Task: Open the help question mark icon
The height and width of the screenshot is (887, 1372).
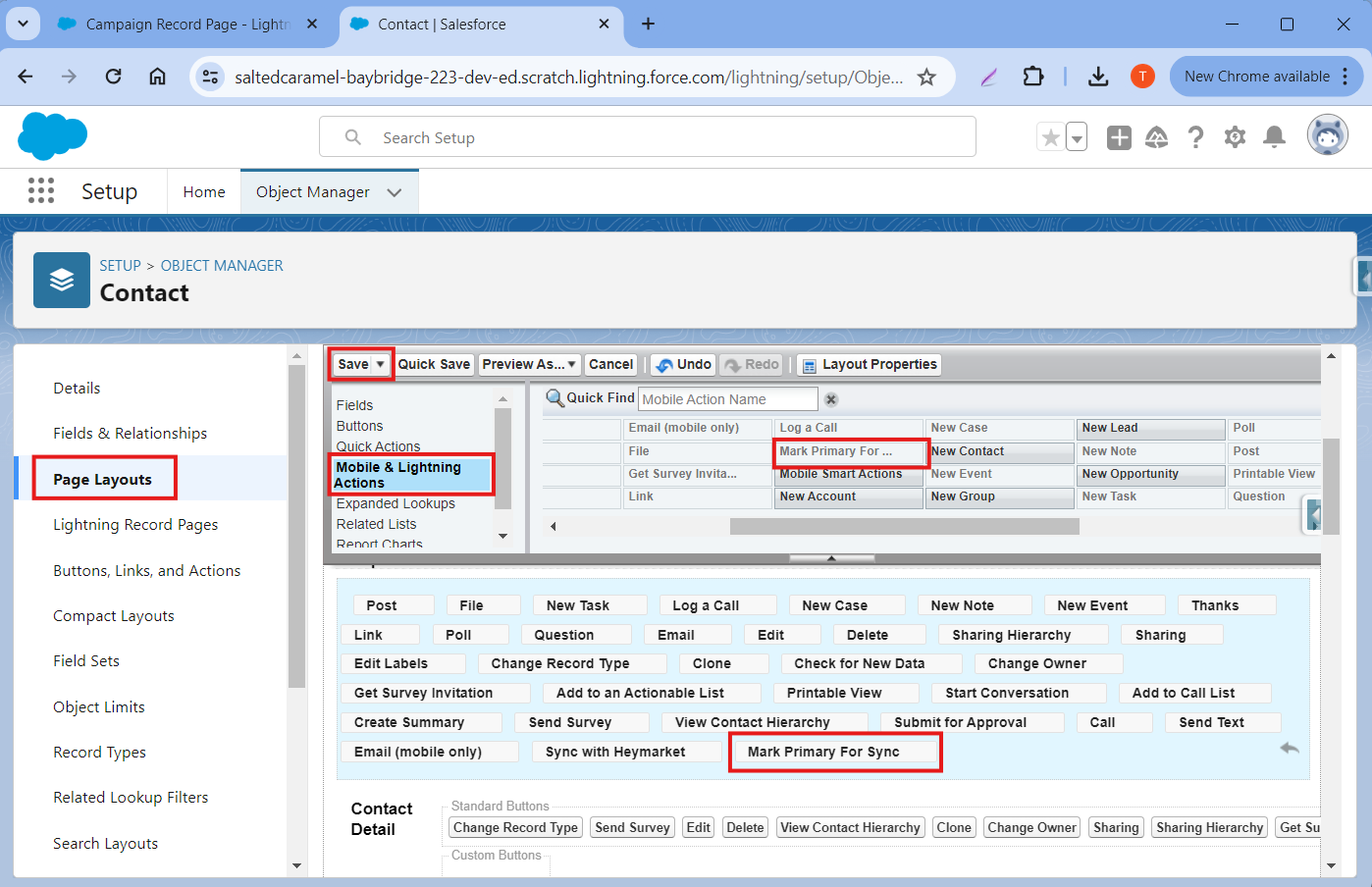Action: 1195,138
